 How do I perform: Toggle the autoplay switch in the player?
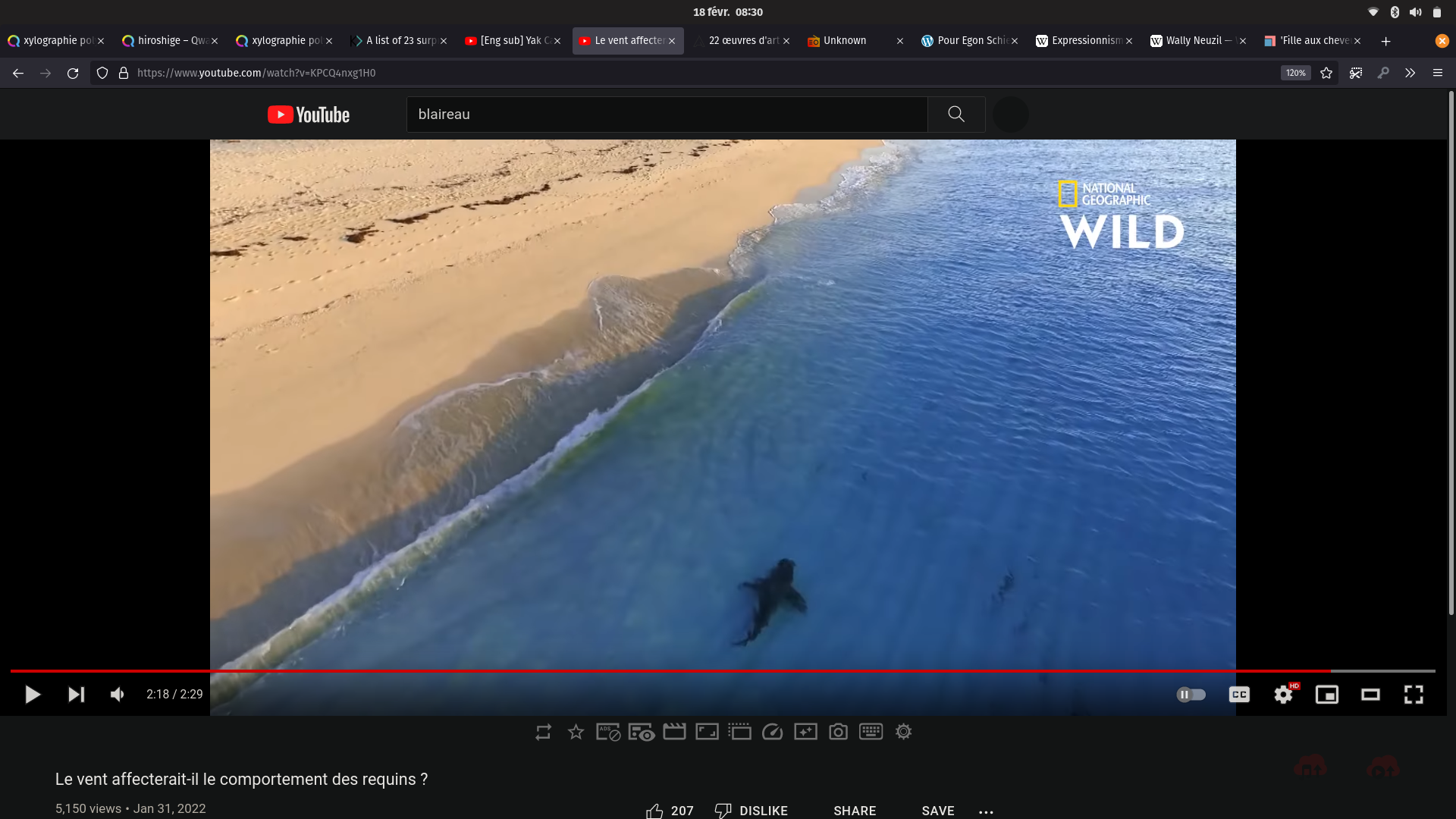click(x=1191, y=695)
